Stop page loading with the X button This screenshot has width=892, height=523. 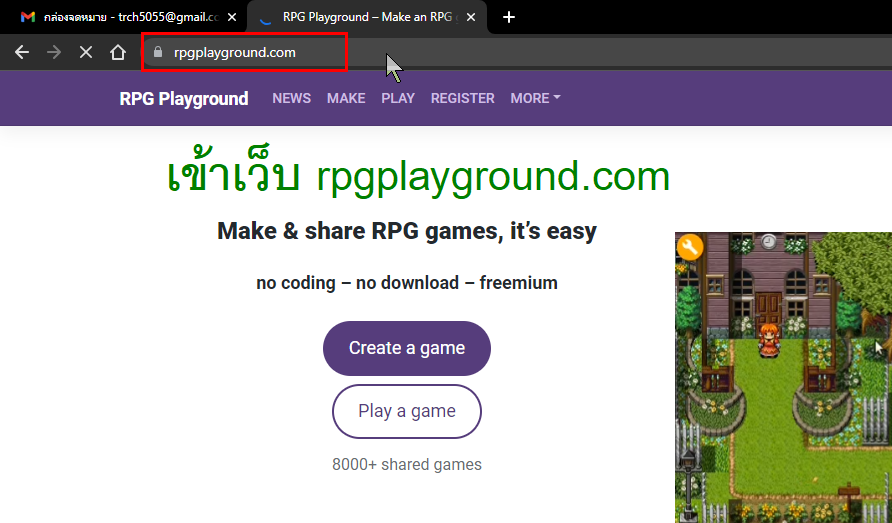coord(86,52)
